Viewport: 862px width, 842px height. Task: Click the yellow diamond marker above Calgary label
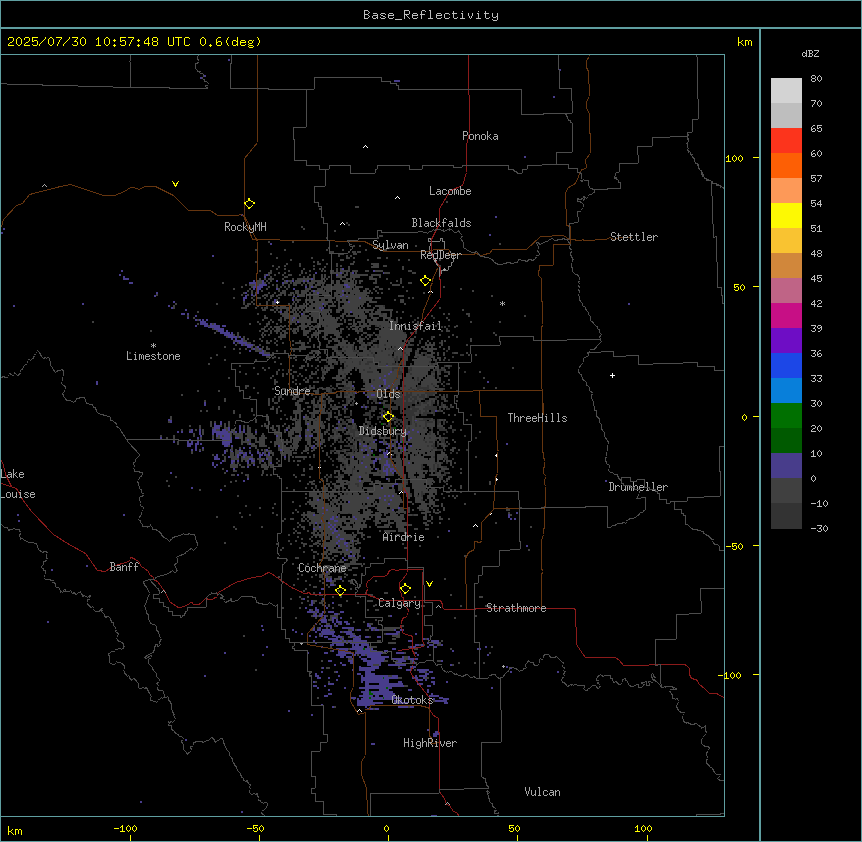coord(405,589)
